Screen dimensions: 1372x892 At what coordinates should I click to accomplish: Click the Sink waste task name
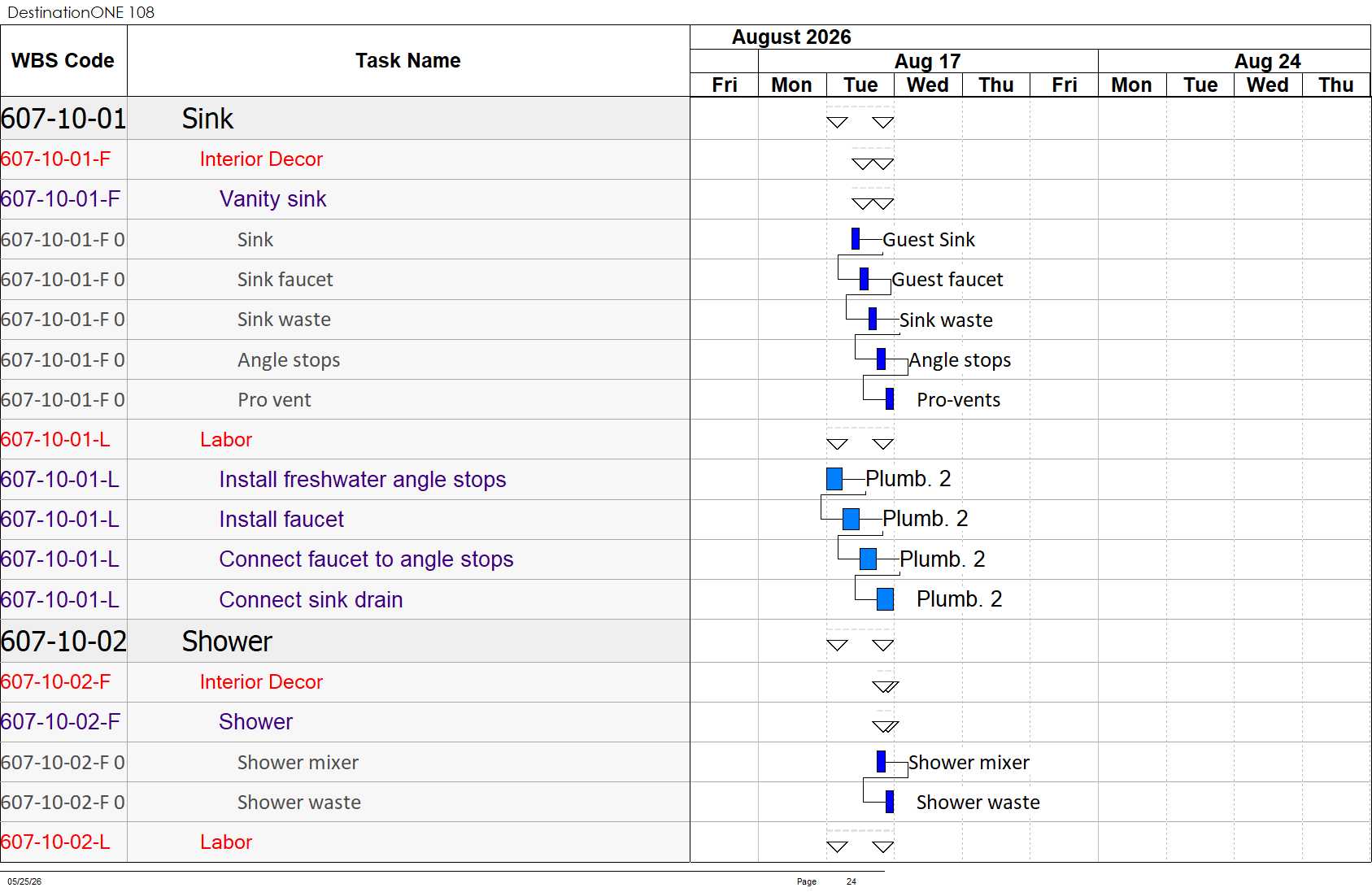click(x=284, y=320)
